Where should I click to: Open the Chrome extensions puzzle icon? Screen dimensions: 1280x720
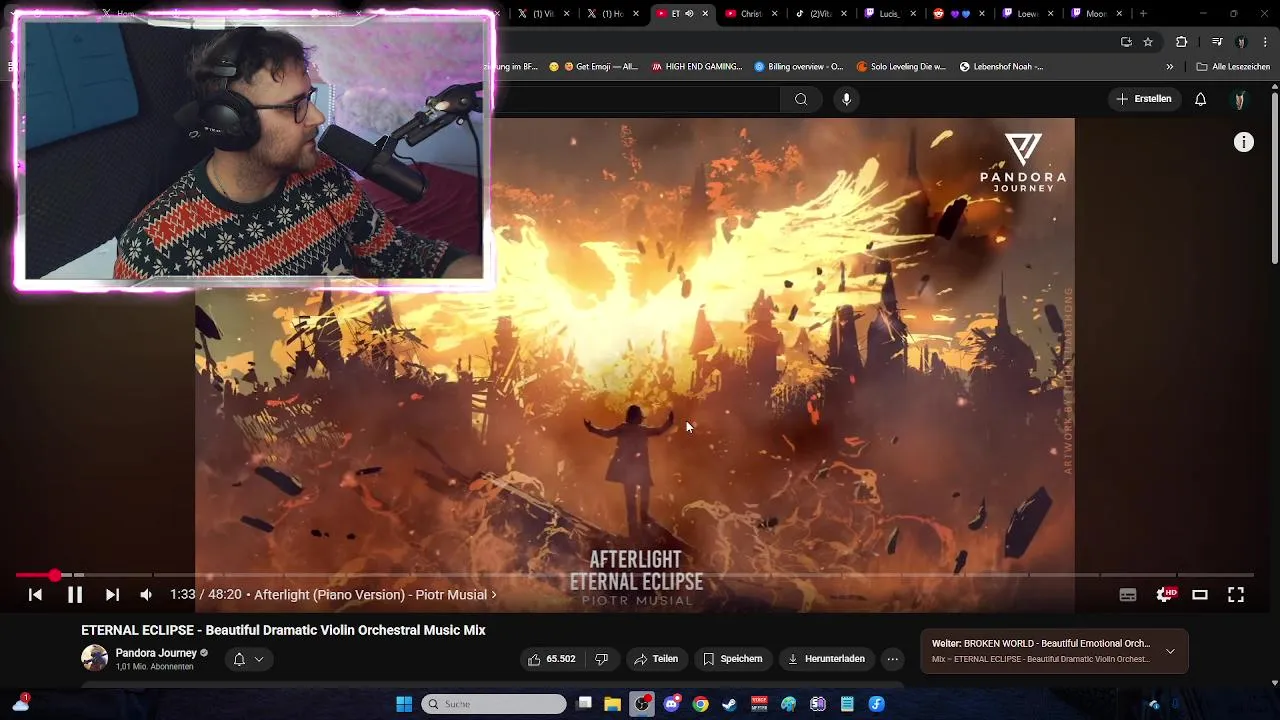1182,41
